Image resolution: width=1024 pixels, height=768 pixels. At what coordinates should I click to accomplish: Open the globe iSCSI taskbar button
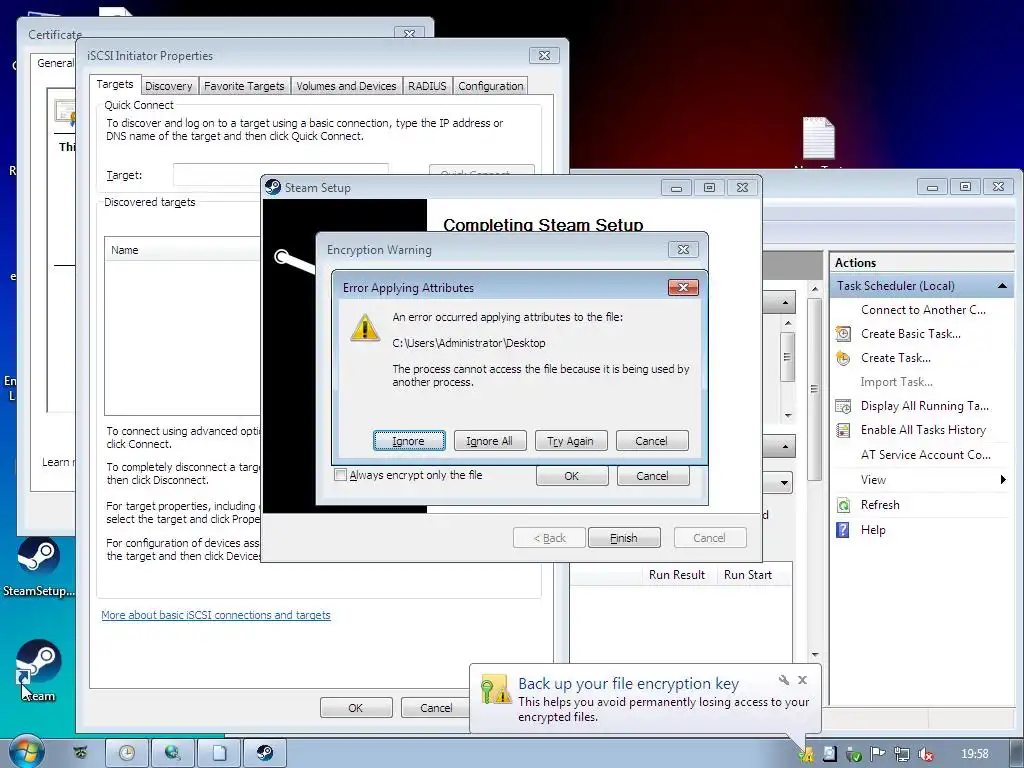tap(172, 753)
